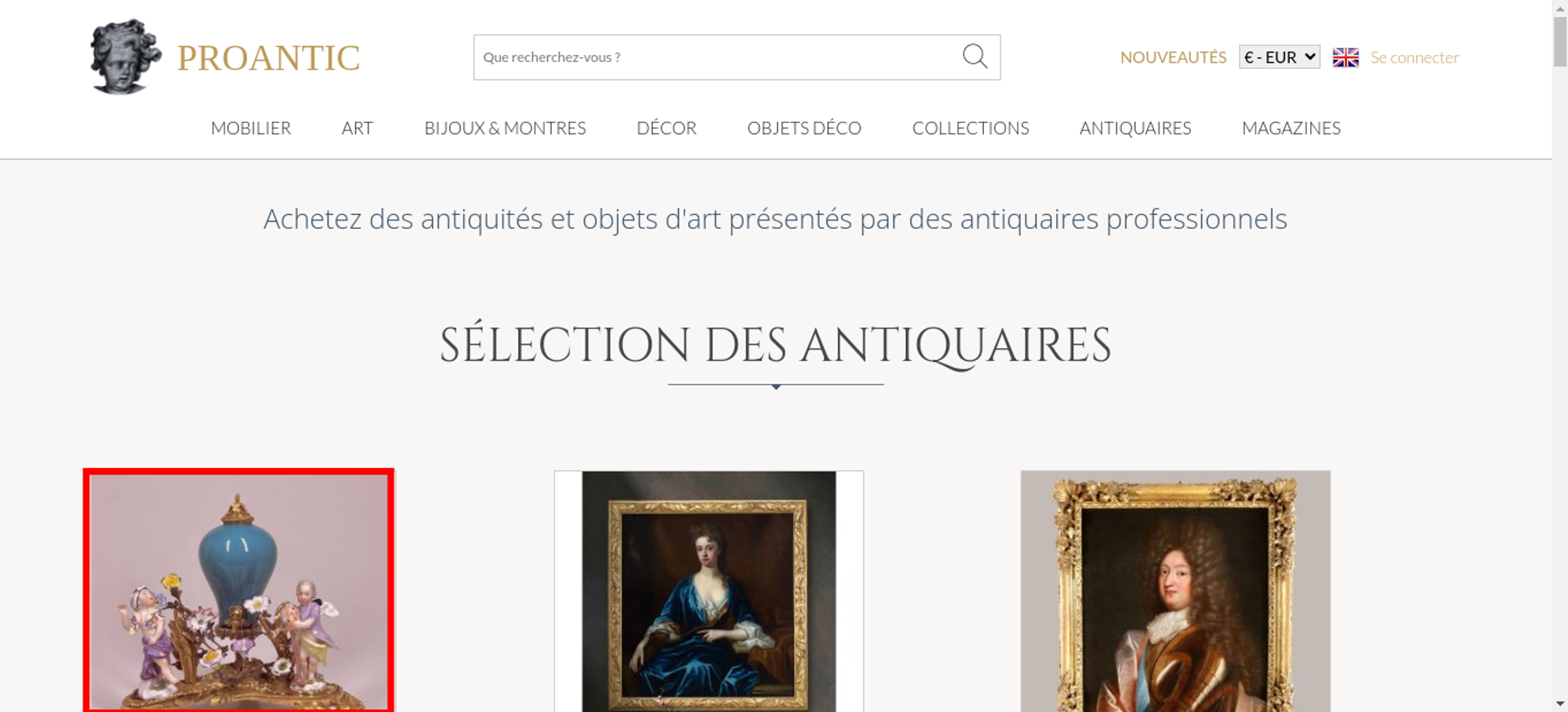The height and width of the screenshot is (712, 1568).
Task: Open the DÉCOR menu
Action: [x=666, y=128]
